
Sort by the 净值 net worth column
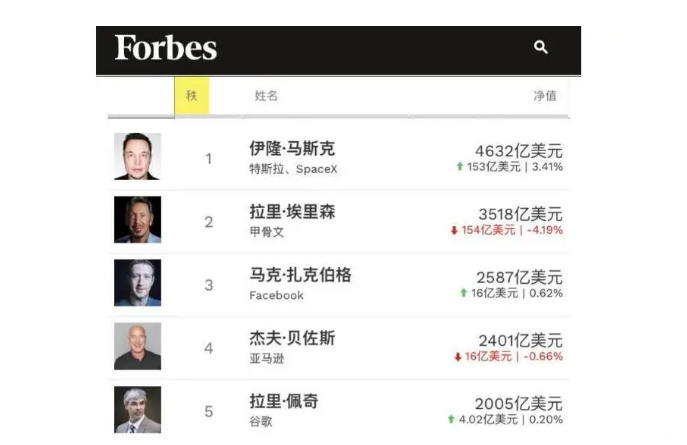click(545, 96)
